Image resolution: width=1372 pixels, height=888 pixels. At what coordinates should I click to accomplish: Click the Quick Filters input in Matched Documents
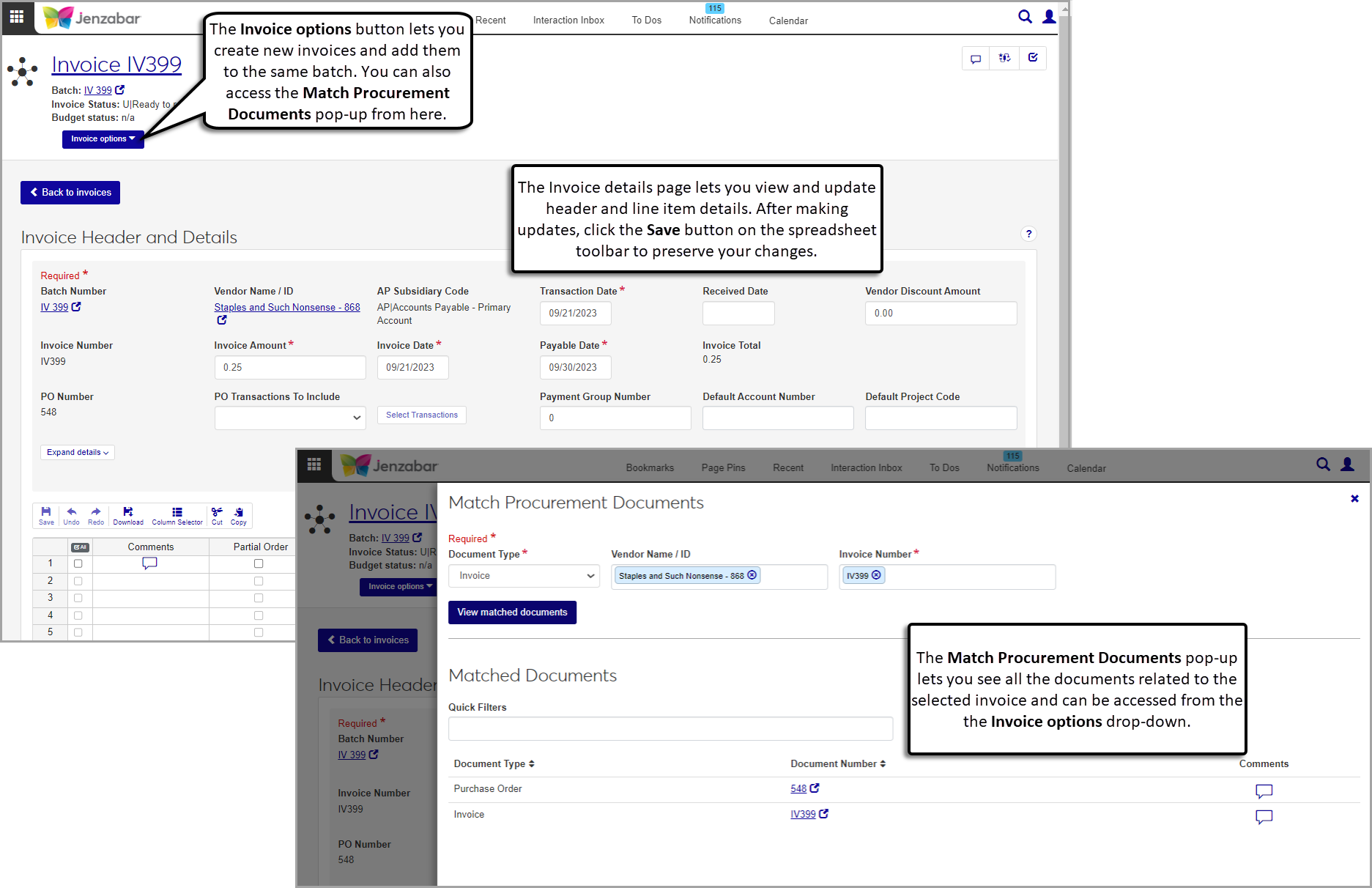pos(670,728)
